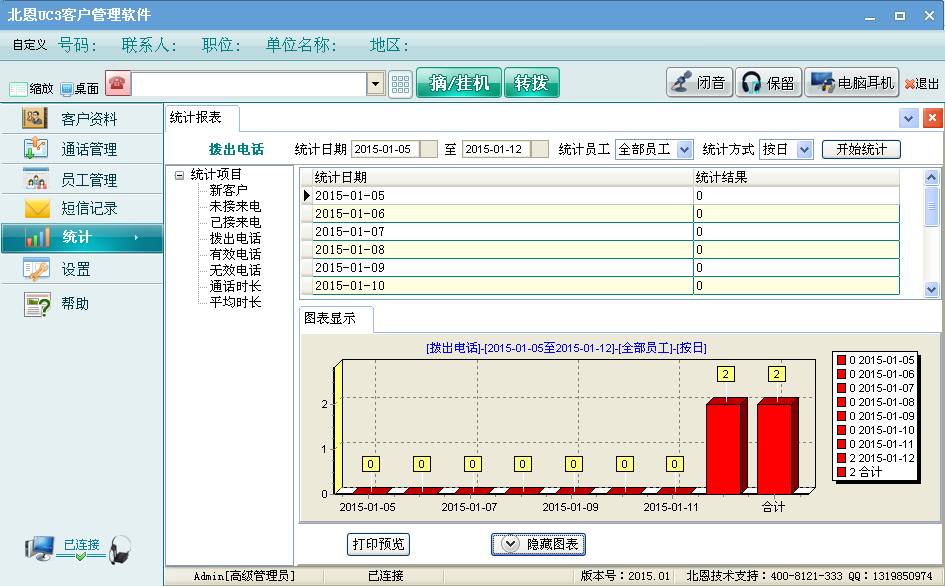Click the 摘/挂机 pick up/hang up button
Viewport: 945px width, 586px height.
pos(459,83)
